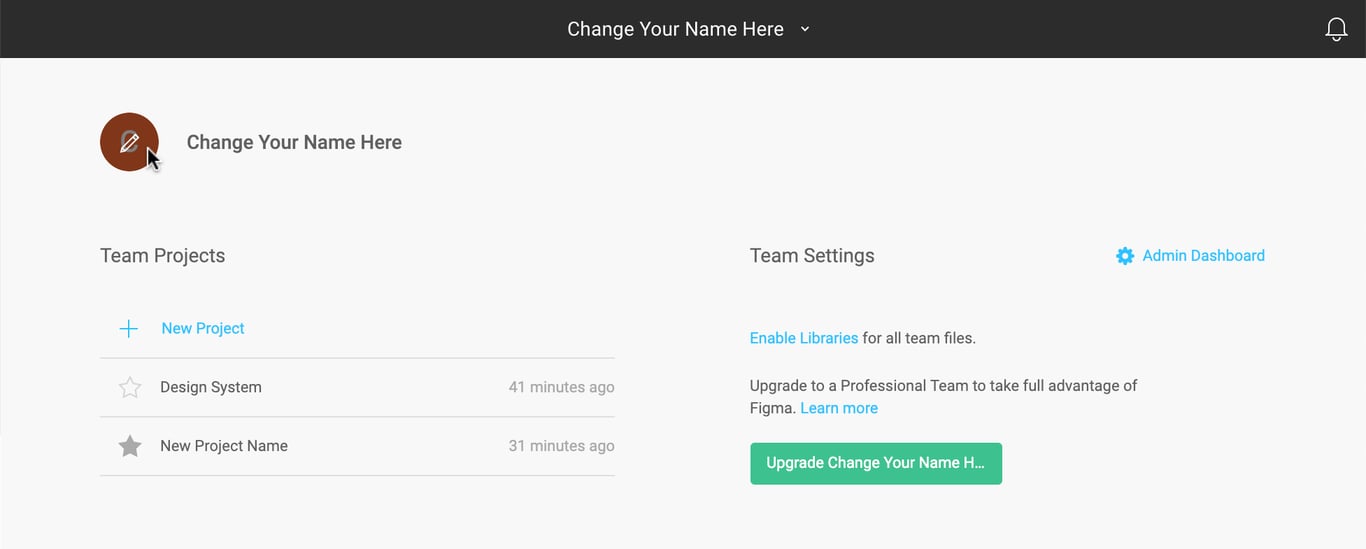This screenshot has width=1366, height=549.
Task: Open the notifications bell
Action: point(1336,29)
